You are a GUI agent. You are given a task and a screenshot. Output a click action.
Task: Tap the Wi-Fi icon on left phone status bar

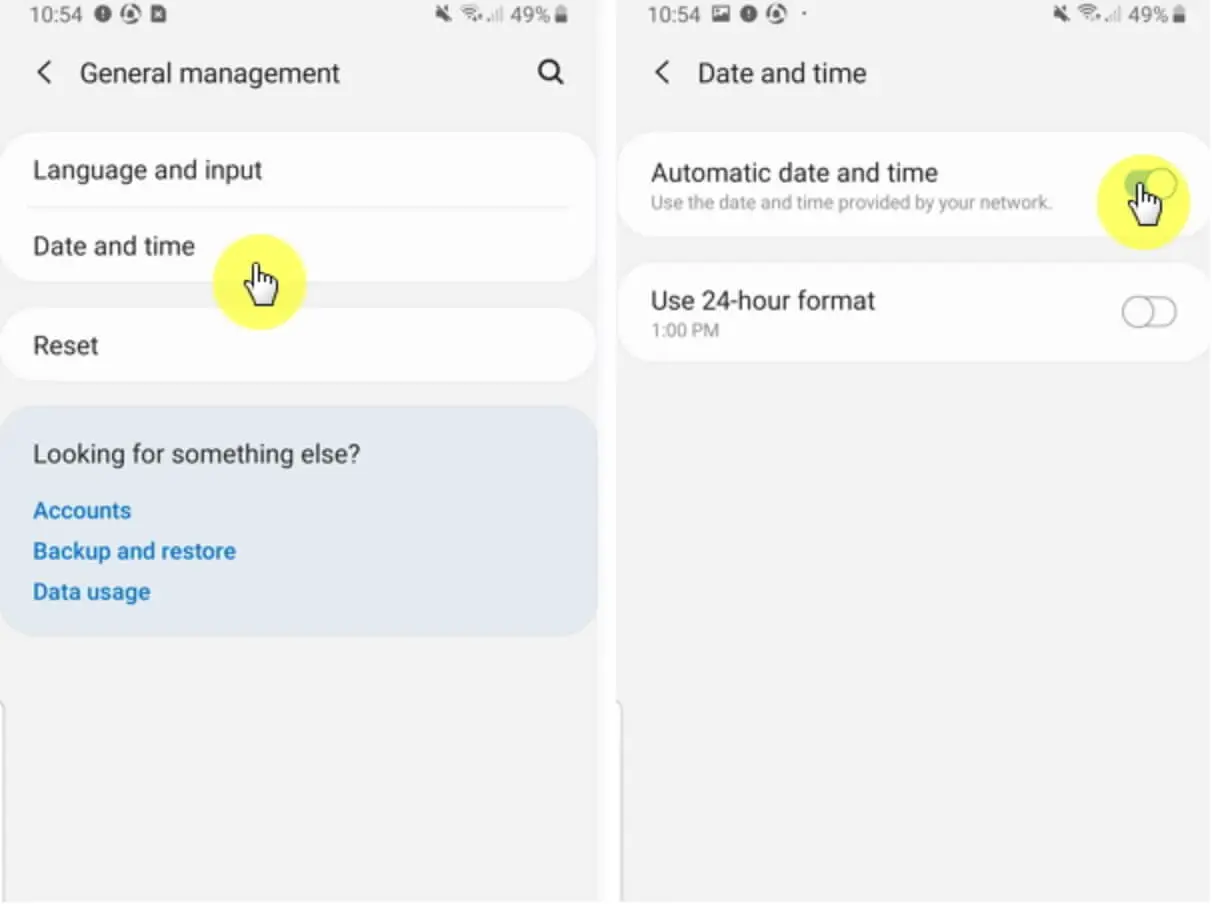click(468, 15)
